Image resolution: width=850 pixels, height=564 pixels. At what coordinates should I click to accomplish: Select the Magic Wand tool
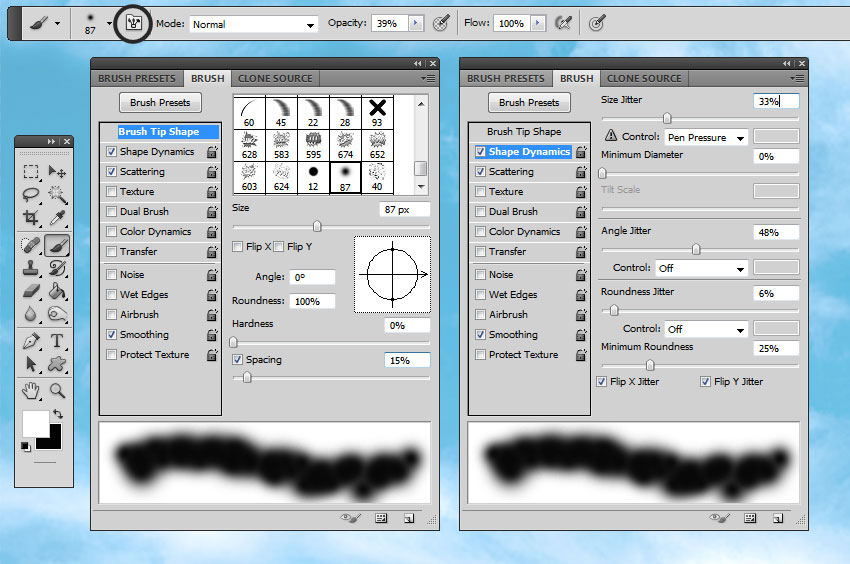57,194
